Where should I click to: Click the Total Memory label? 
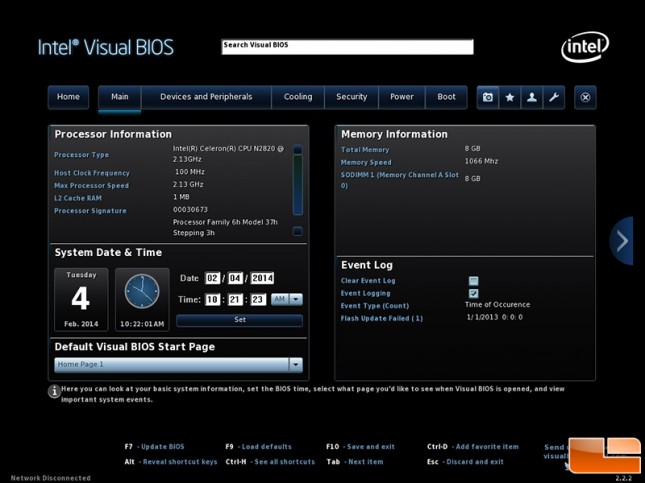point(365,150)
